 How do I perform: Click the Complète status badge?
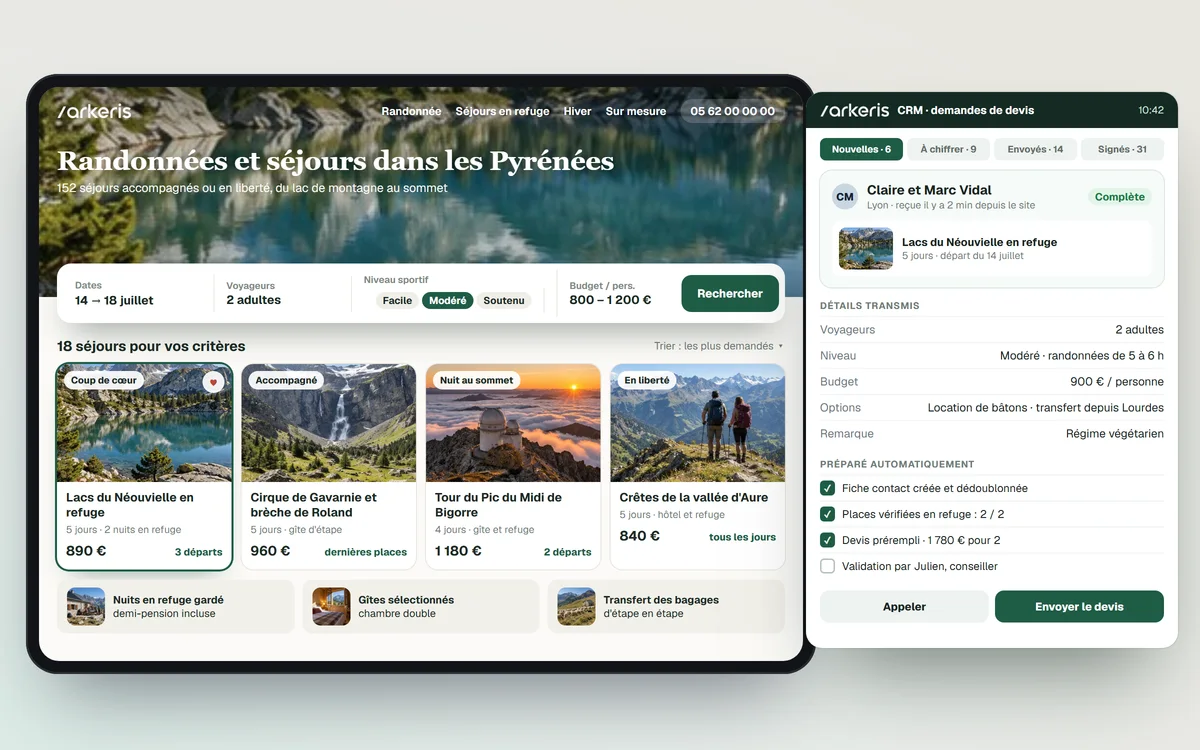pos(1119,197)
